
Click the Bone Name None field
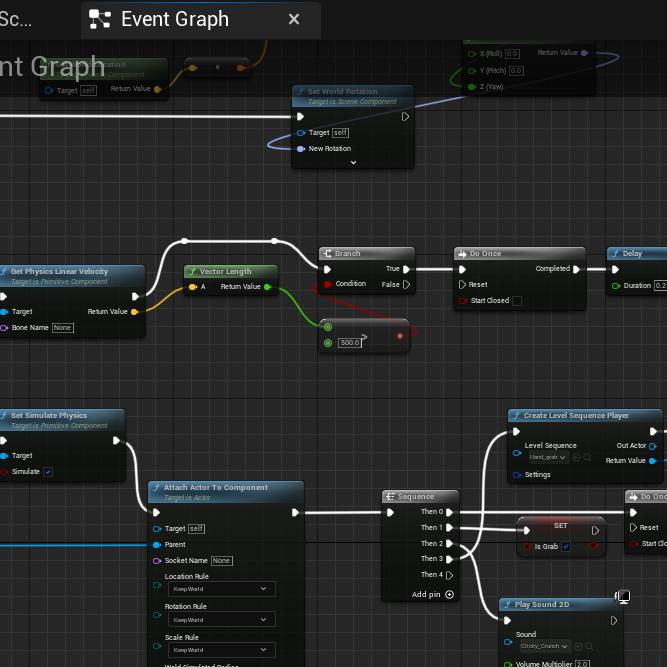tap(63, 328)
